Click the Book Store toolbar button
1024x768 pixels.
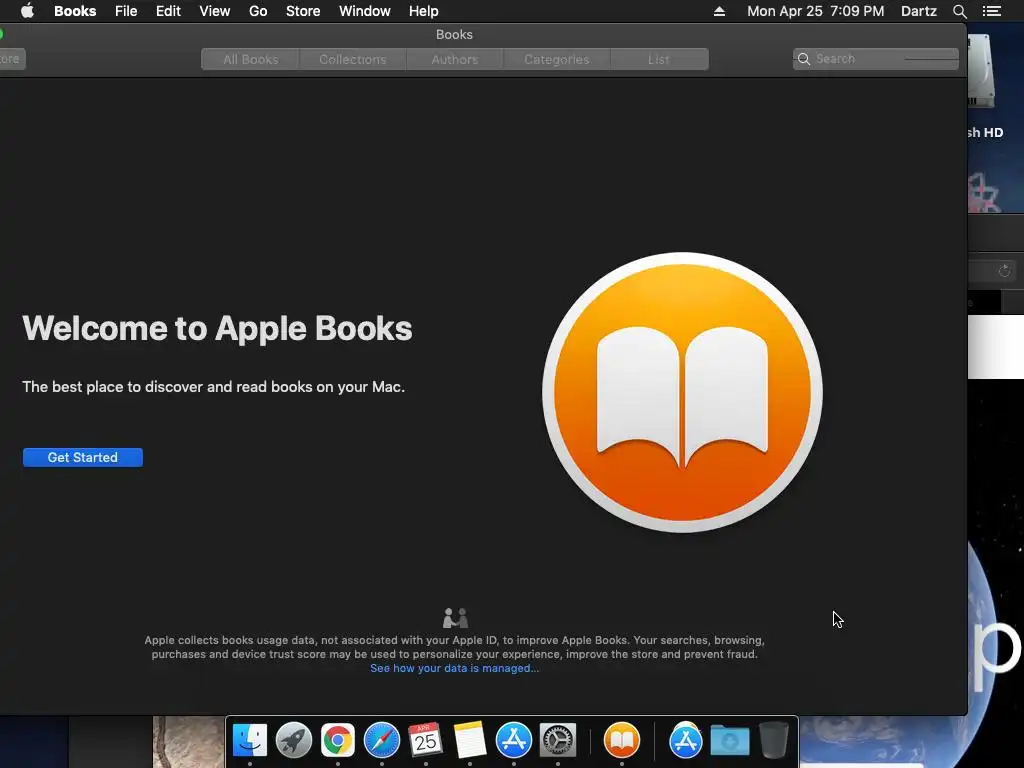click(12, 59)
